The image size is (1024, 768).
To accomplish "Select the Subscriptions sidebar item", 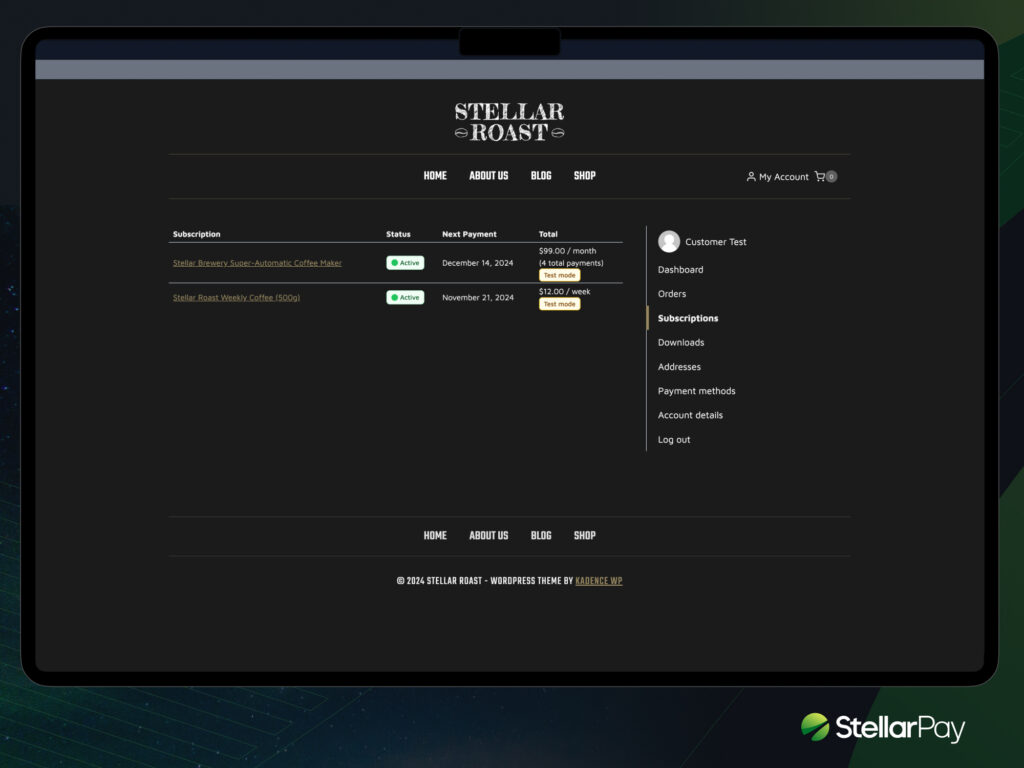I will 687,317.
